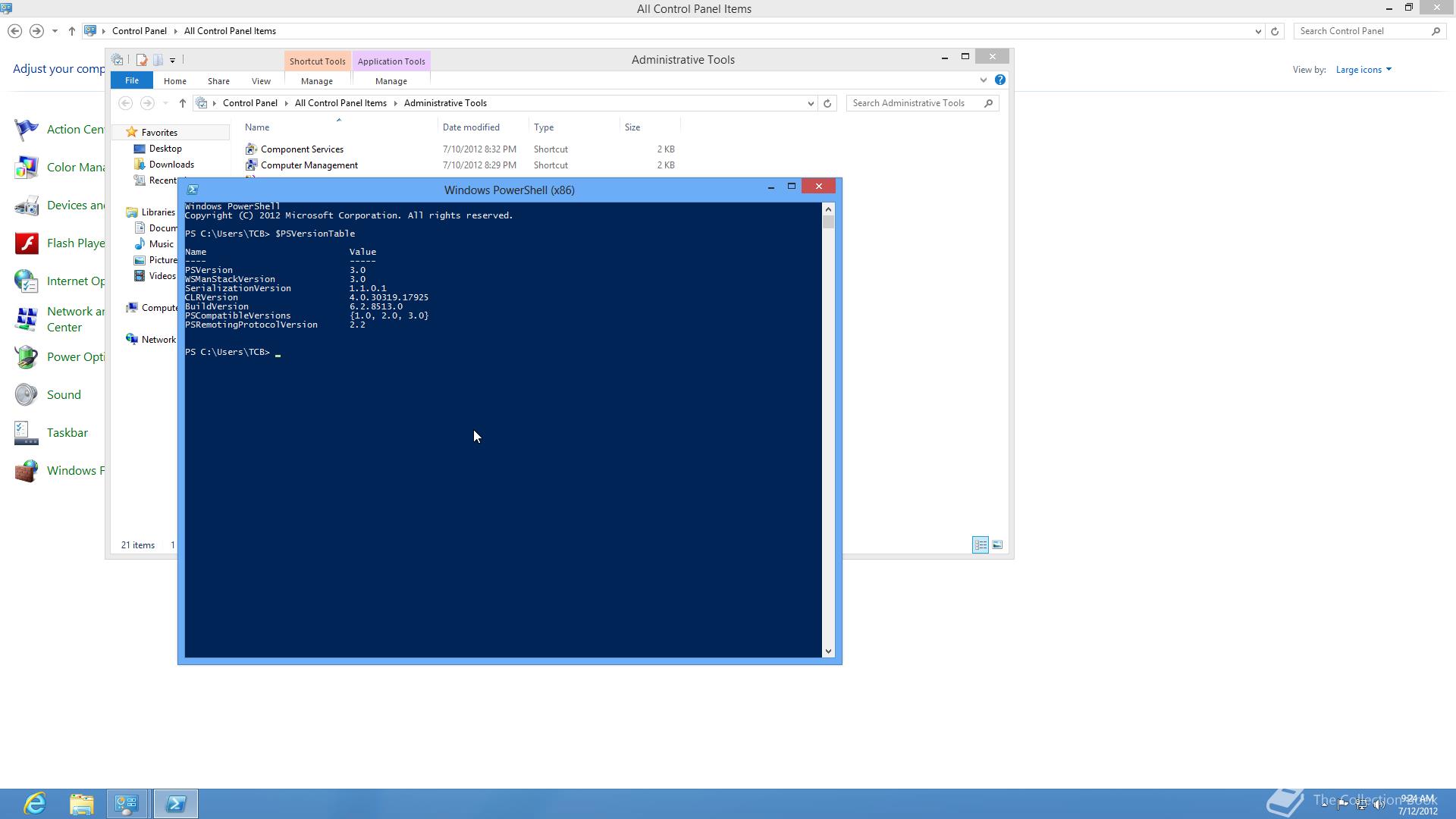
Task: Open File Explorer taskbar icon
Action: point(82,803)
